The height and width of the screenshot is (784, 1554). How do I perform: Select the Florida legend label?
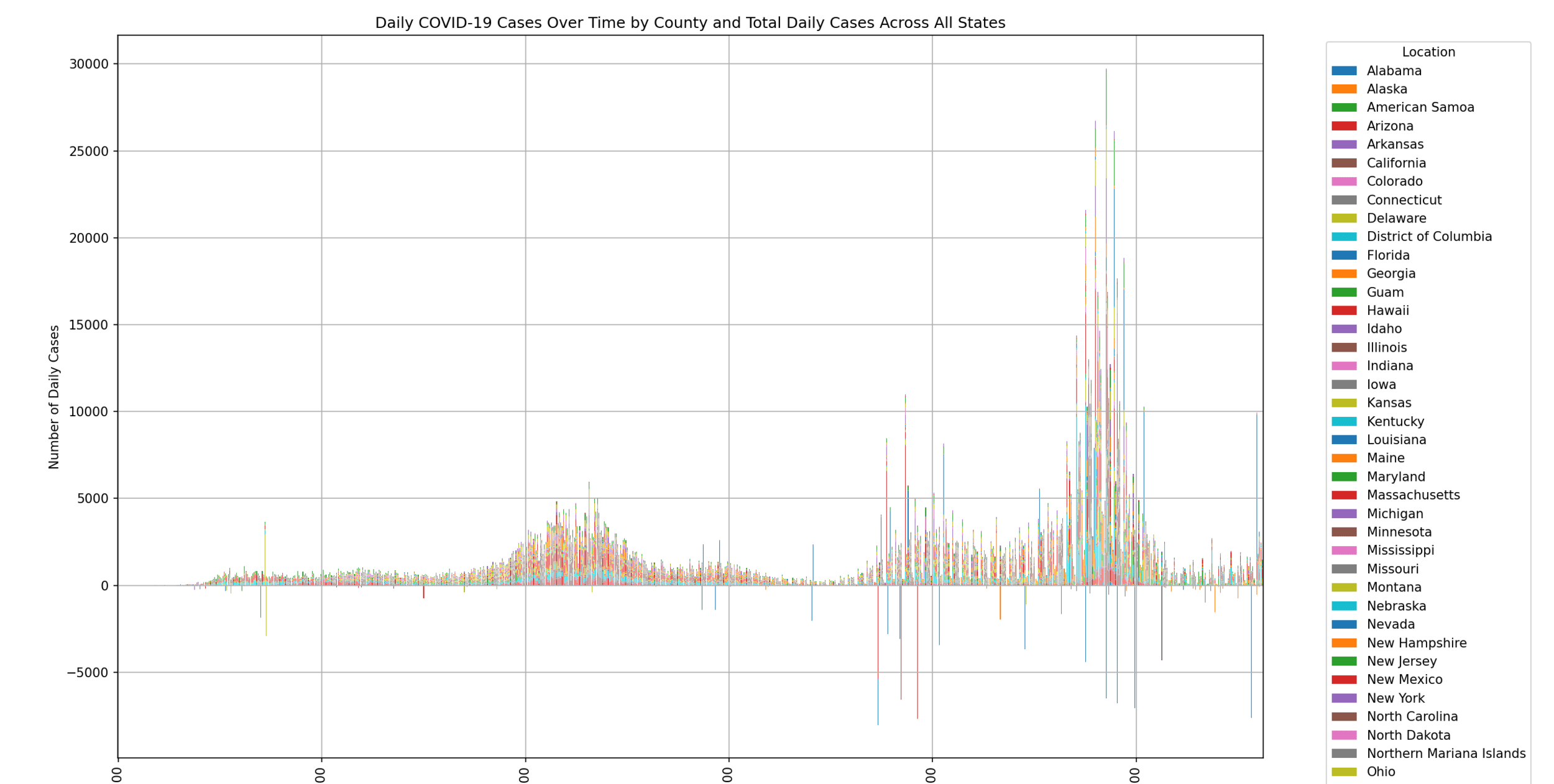point(1387,255)
